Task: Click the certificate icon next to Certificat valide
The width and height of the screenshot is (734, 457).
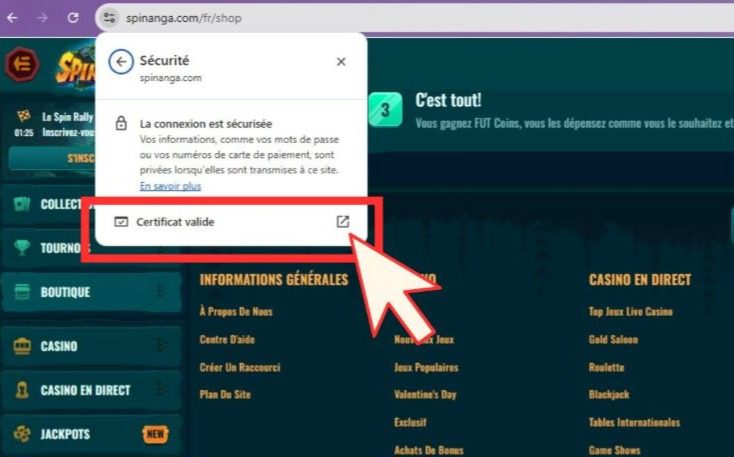Action: click(121, 221)
